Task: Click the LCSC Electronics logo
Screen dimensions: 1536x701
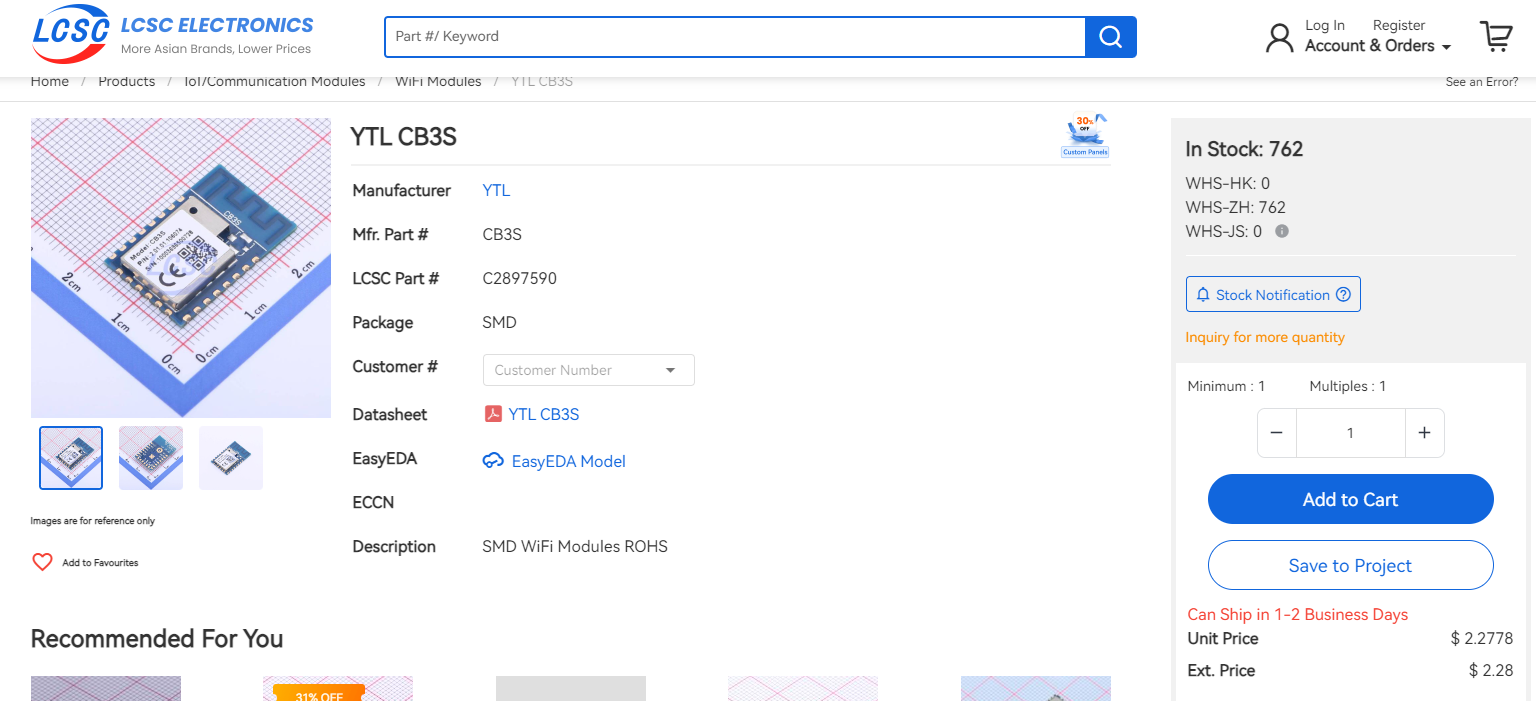Action: pos(172,35)
